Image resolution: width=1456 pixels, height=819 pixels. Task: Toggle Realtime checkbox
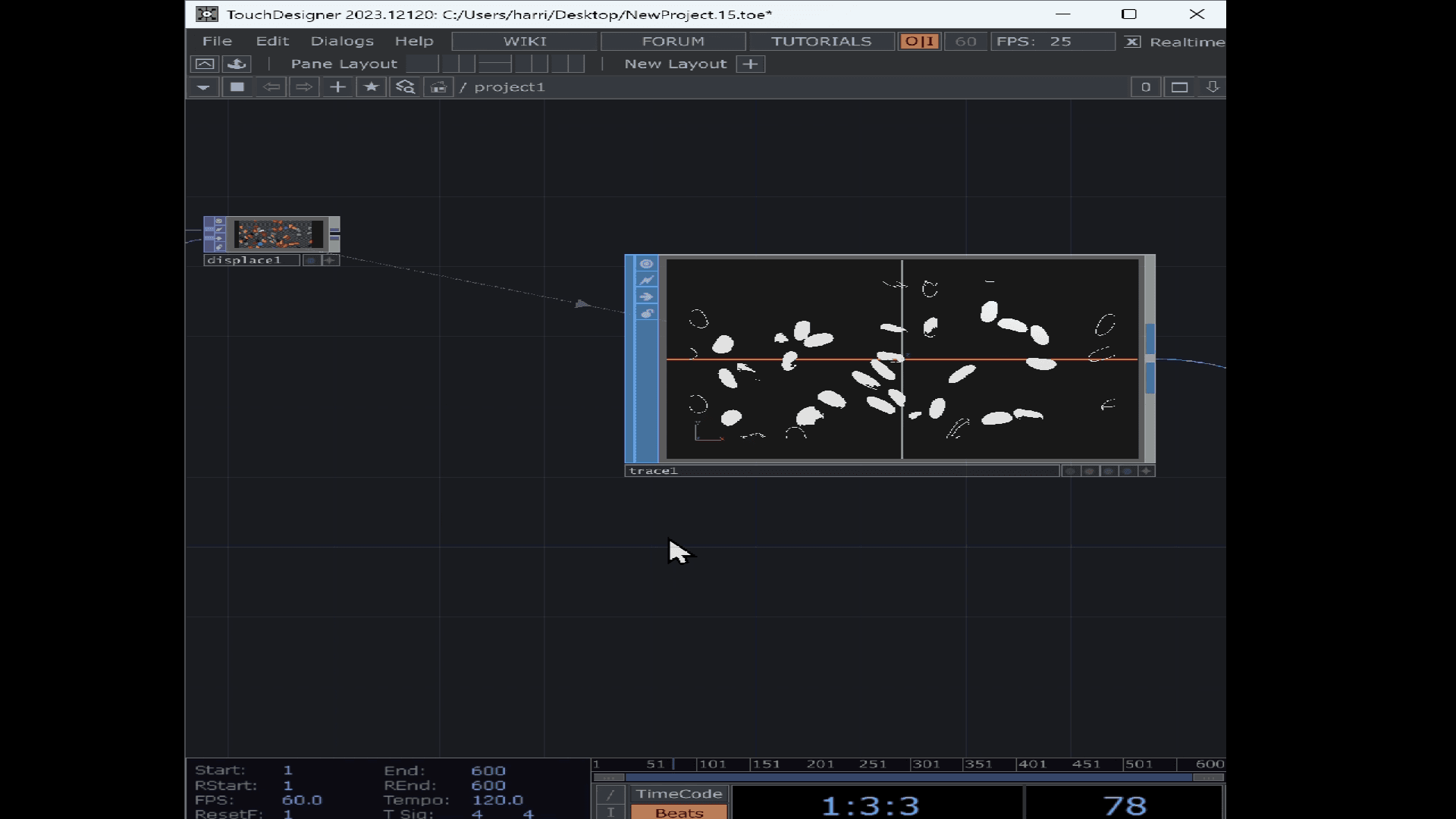click(x=1132, y=42)
